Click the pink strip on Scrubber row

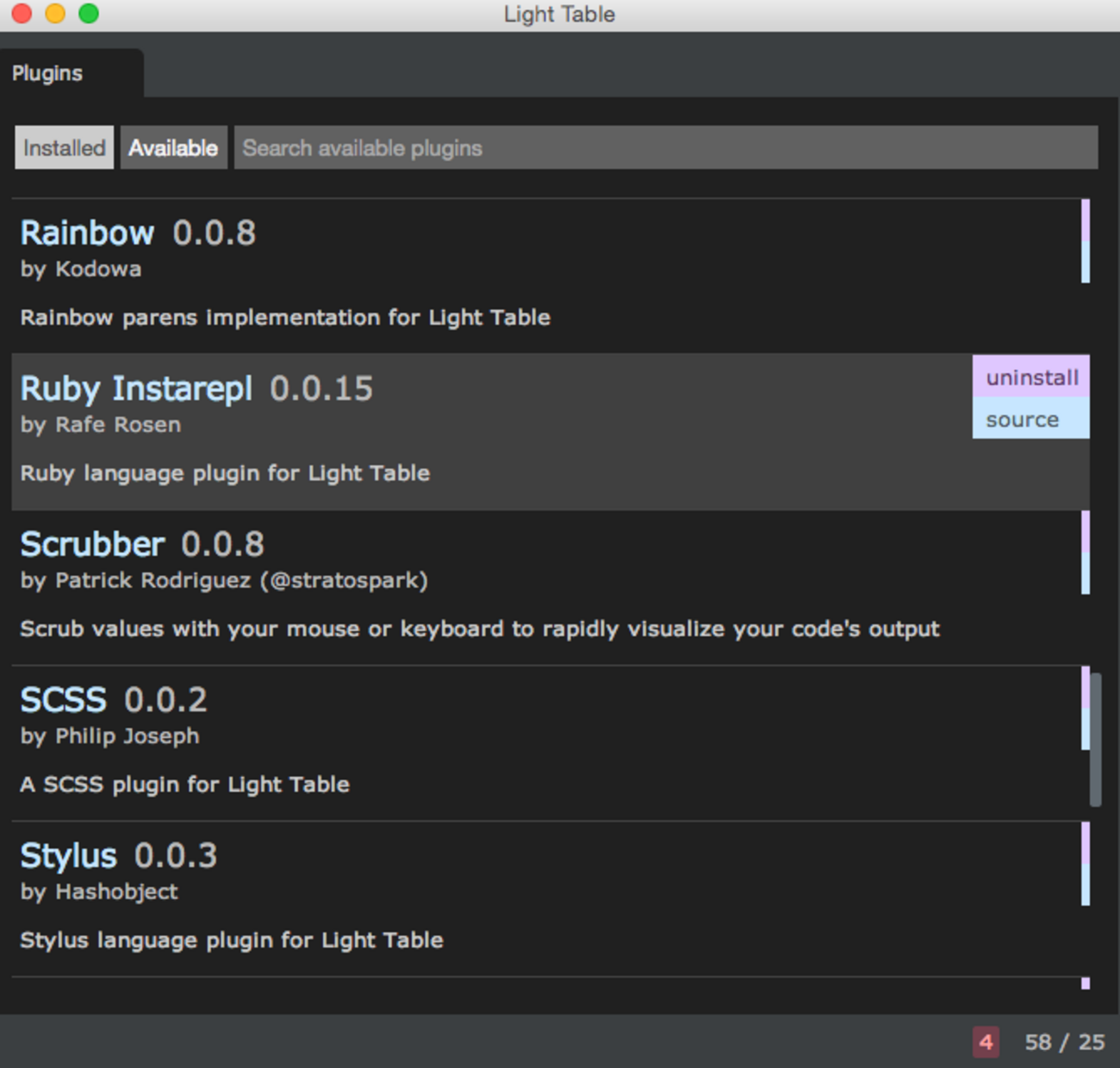tap(1086, 531)
